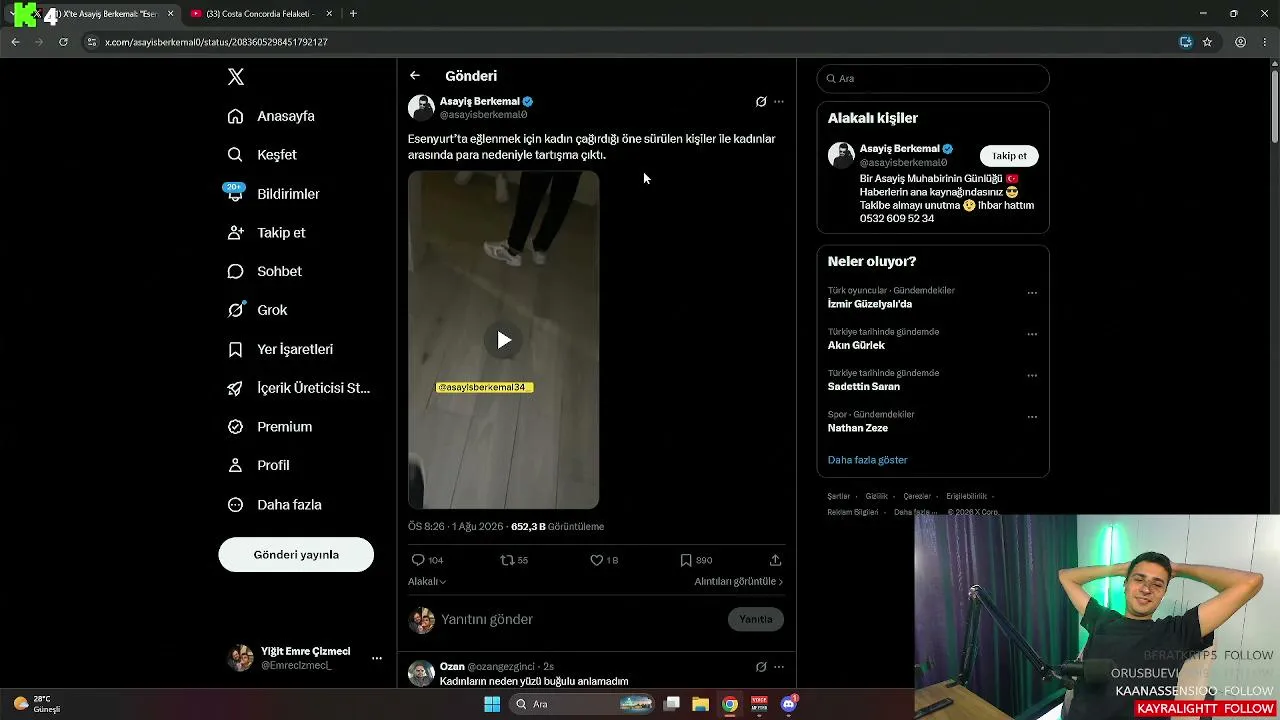Switch to the Costa Concordia Felaketi tab
Image resolution: width=1280 pixels, height=720 pixels.
260,14
